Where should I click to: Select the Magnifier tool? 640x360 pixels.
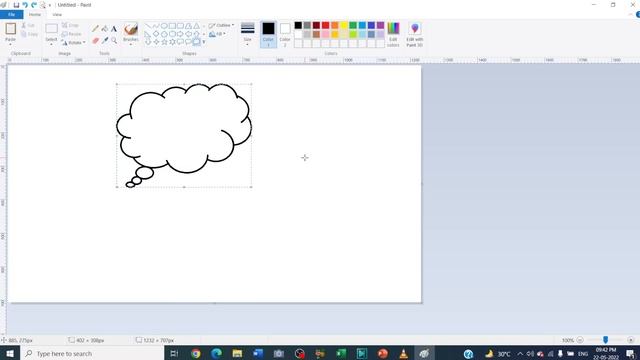point(114,40)
